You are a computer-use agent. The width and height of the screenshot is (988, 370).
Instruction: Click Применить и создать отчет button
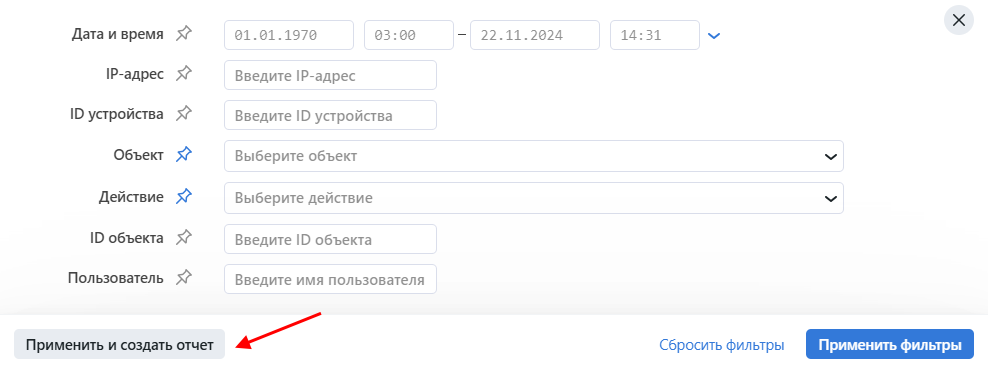pyautogui.click(x=120, y=345)
